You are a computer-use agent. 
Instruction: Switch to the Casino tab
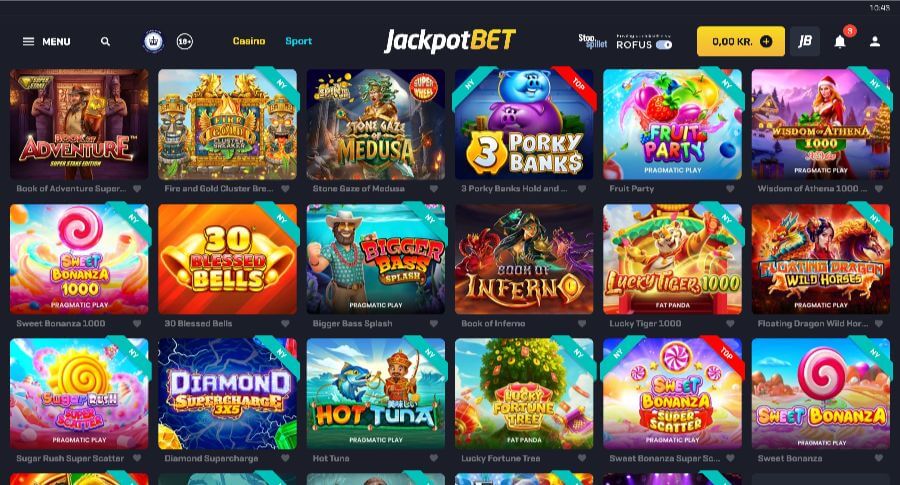(x=249, y=41)
